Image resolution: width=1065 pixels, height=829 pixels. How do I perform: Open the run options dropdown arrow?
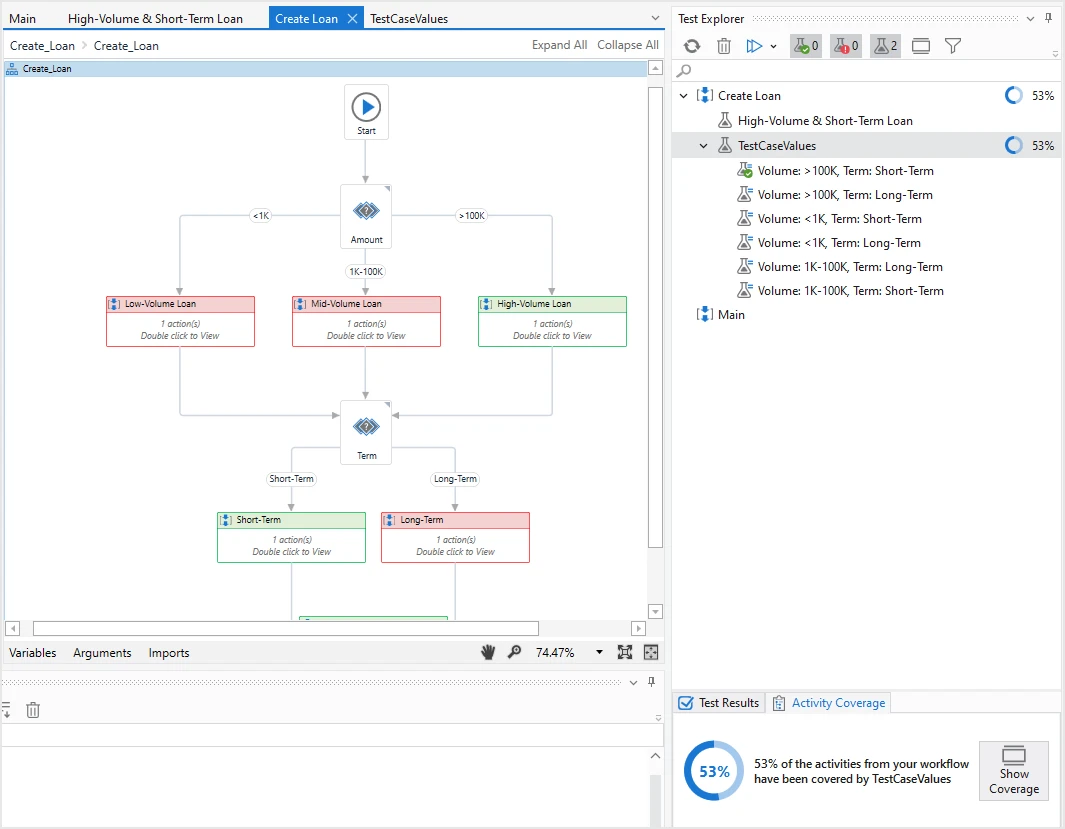tap(774, 47)
